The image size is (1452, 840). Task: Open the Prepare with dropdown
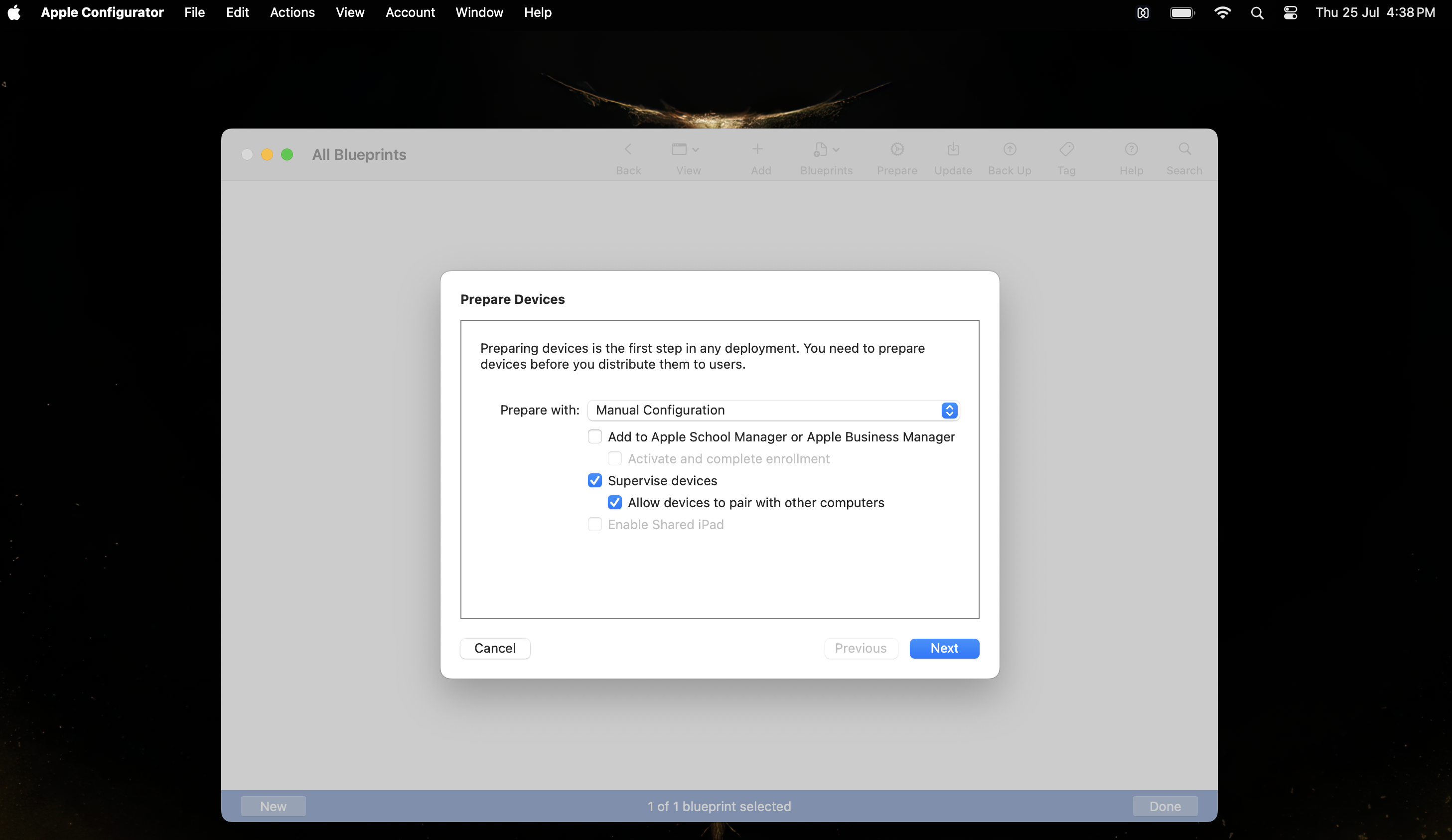(x=773, y=410)
